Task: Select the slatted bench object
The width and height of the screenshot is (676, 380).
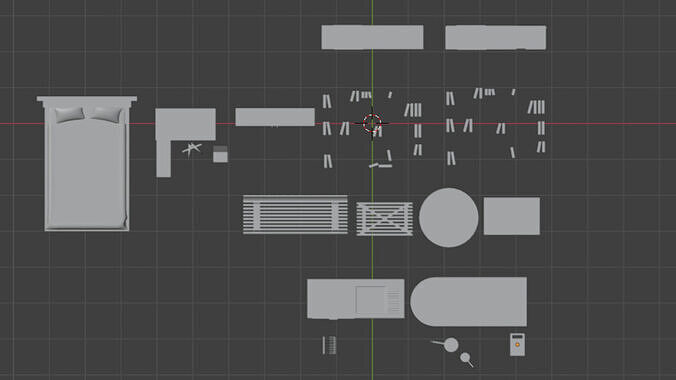Action: pyautogui.click(x=295, y=215)
